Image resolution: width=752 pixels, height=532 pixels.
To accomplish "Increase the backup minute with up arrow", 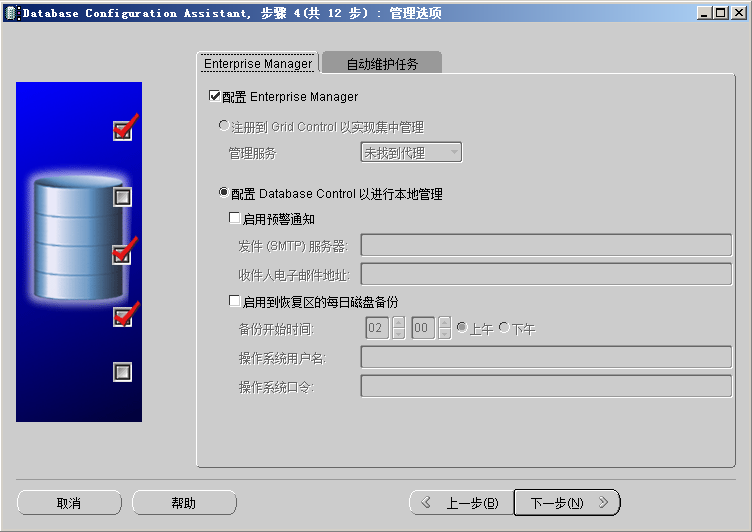I will pyautogui.click(x=445, y=322).
